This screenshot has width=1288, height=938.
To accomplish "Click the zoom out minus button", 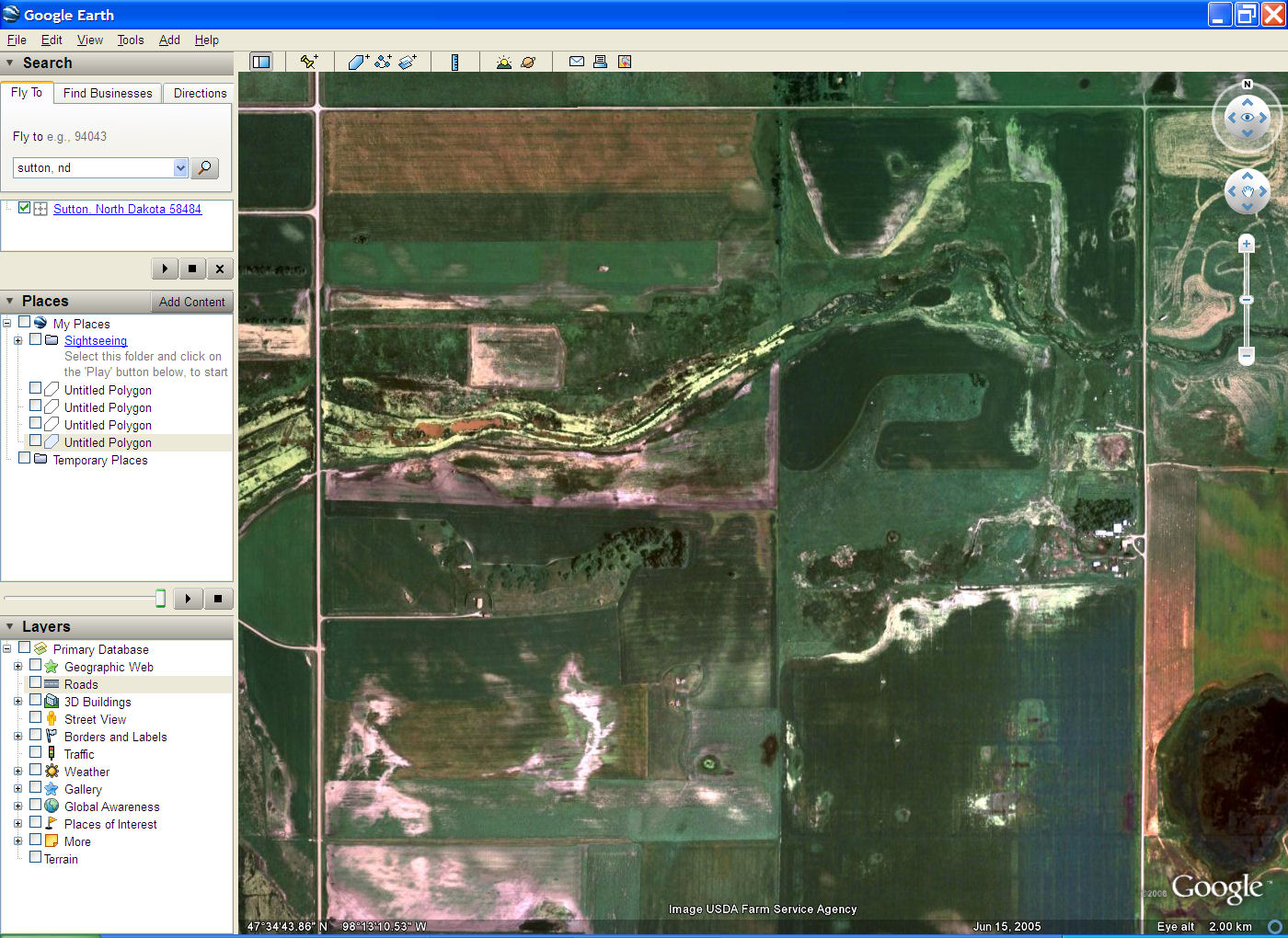I will [1247, 355].
